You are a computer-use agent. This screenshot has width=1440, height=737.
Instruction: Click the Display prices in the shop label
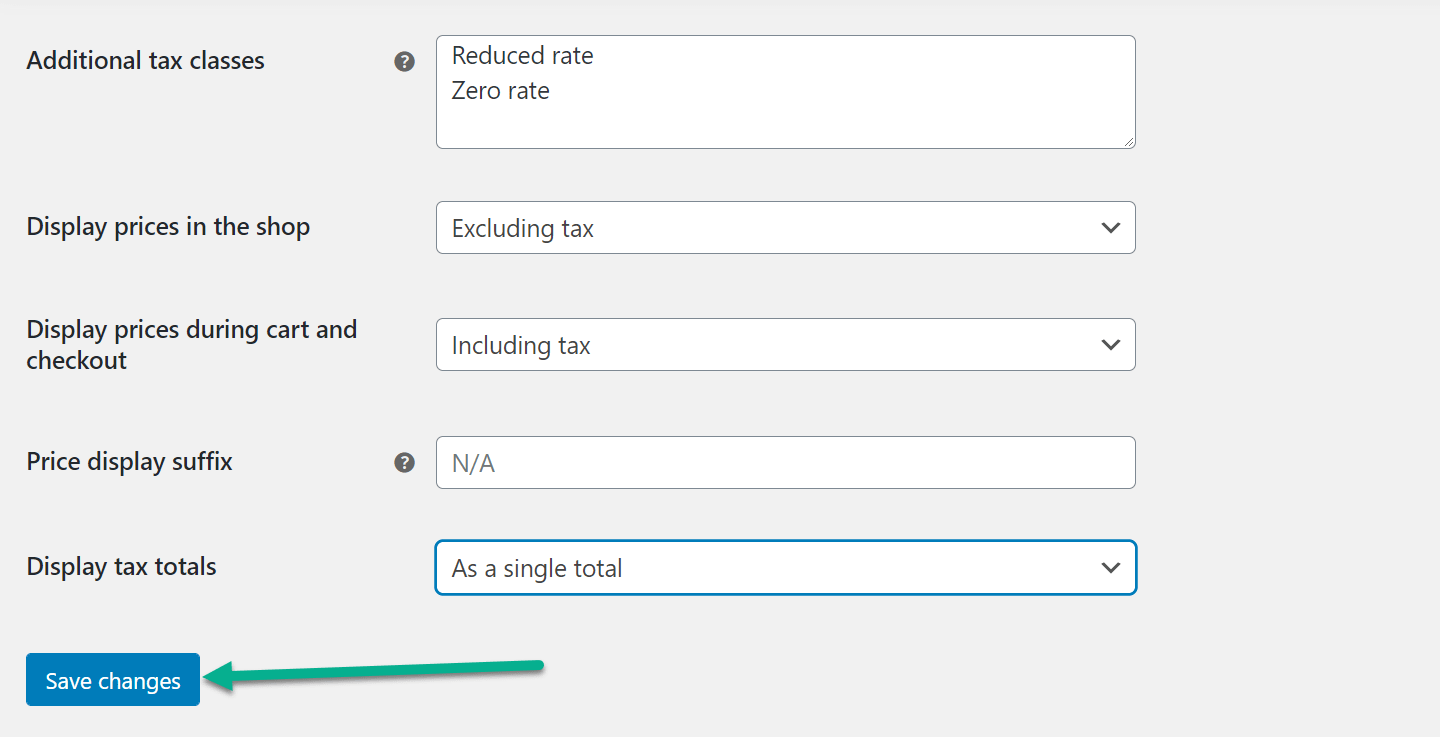click(x=169, y=227)
